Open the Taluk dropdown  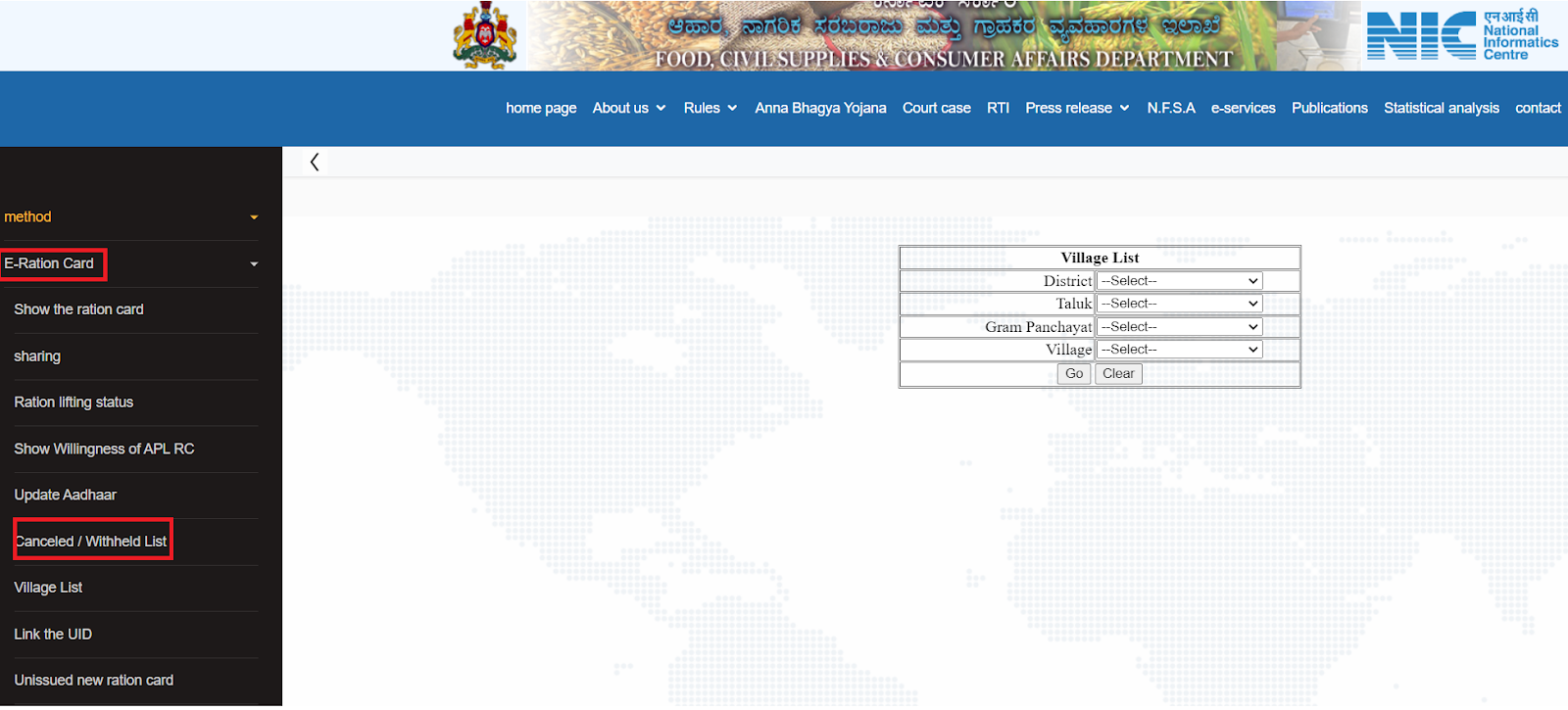point(1179,304)
